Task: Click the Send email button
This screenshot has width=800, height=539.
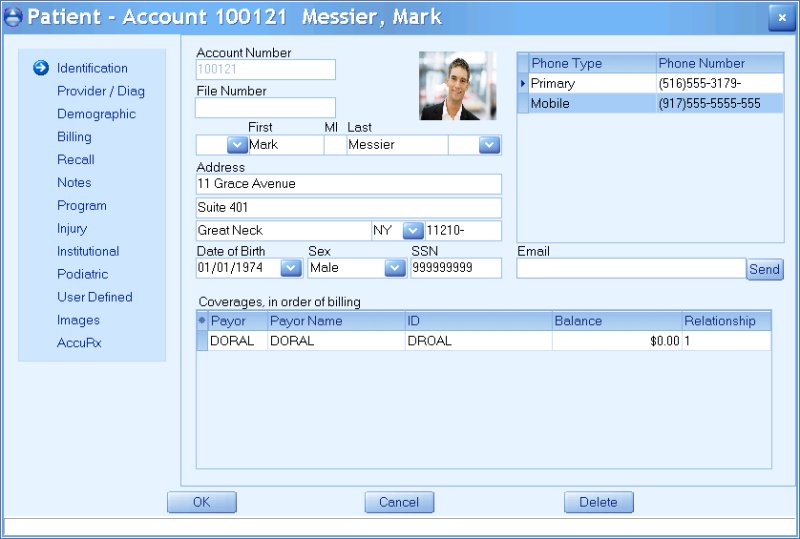Action: pos(764,269)
